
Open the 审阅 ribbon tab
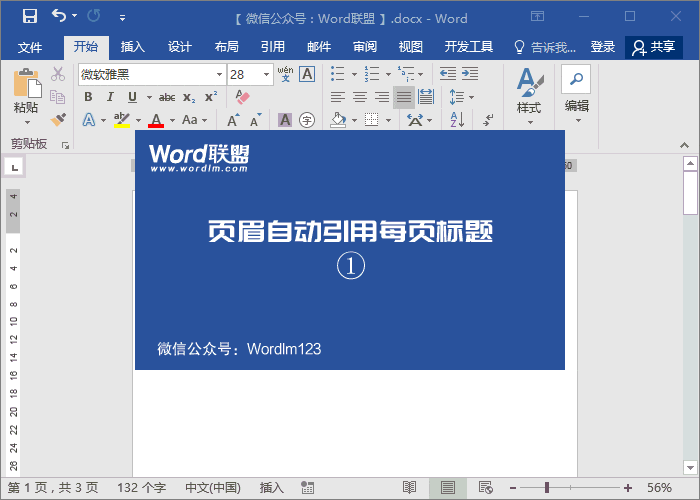365,47
